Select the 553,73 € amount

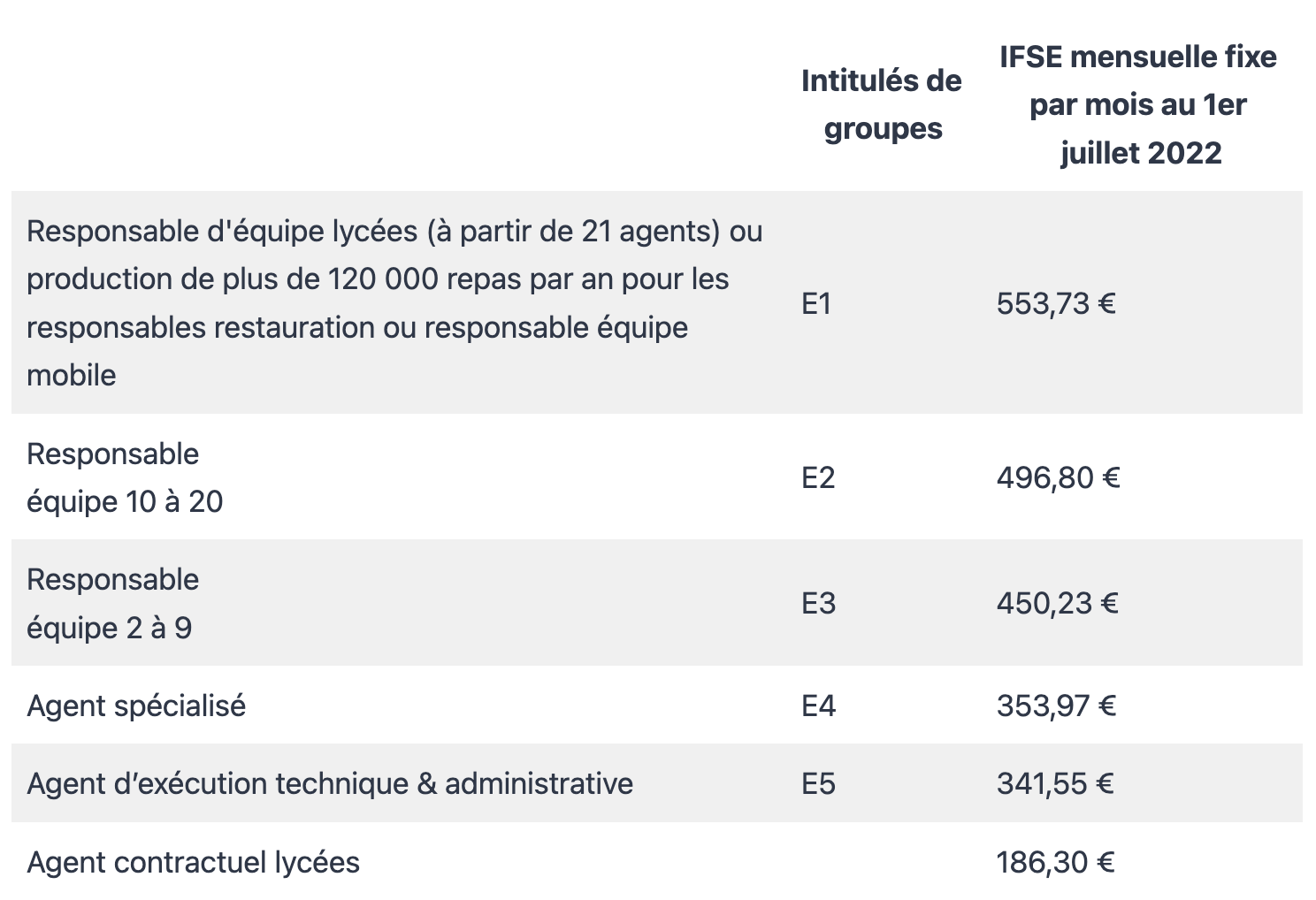1056,304
